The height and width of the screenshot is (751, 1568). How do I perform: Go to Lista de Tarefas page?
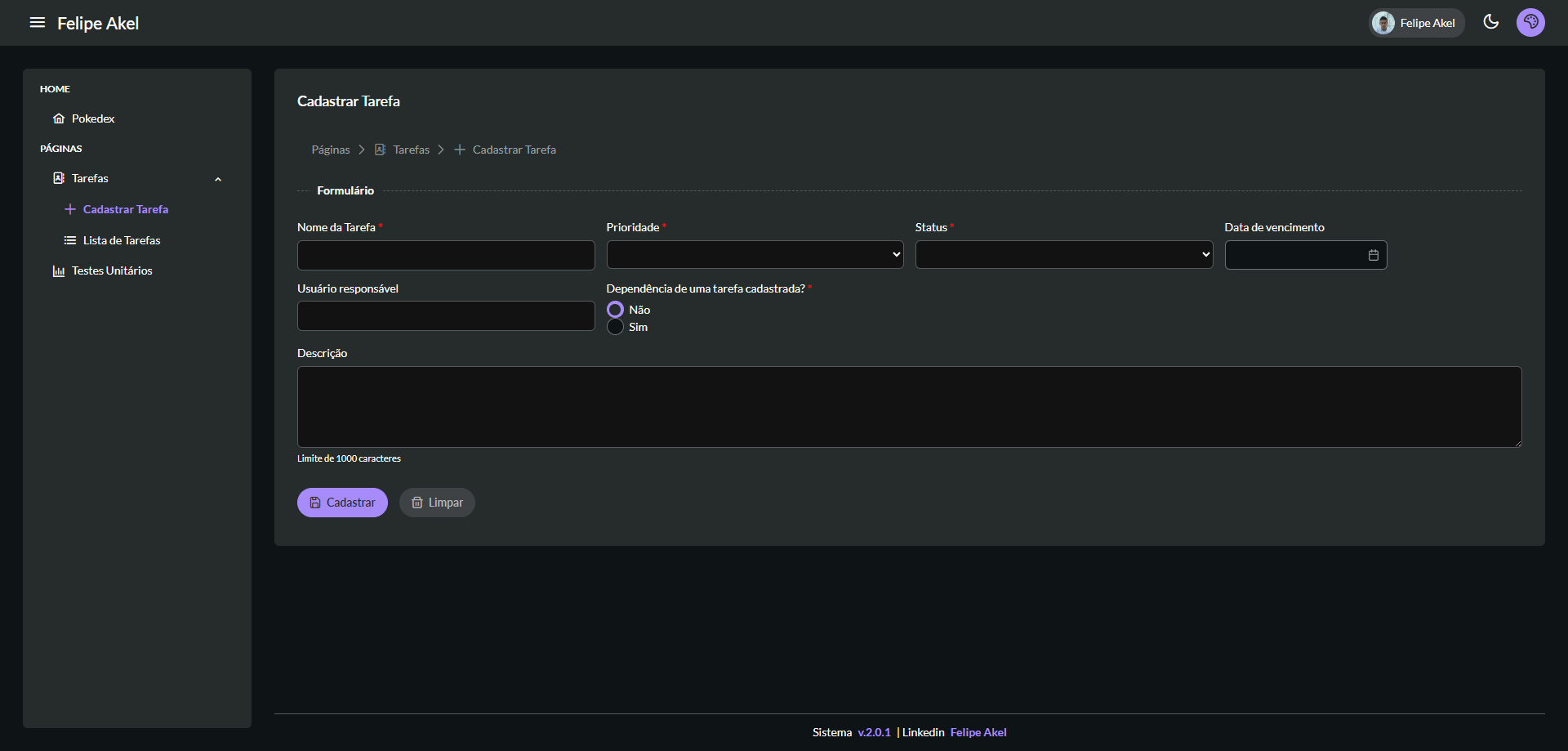click(122, 240)
